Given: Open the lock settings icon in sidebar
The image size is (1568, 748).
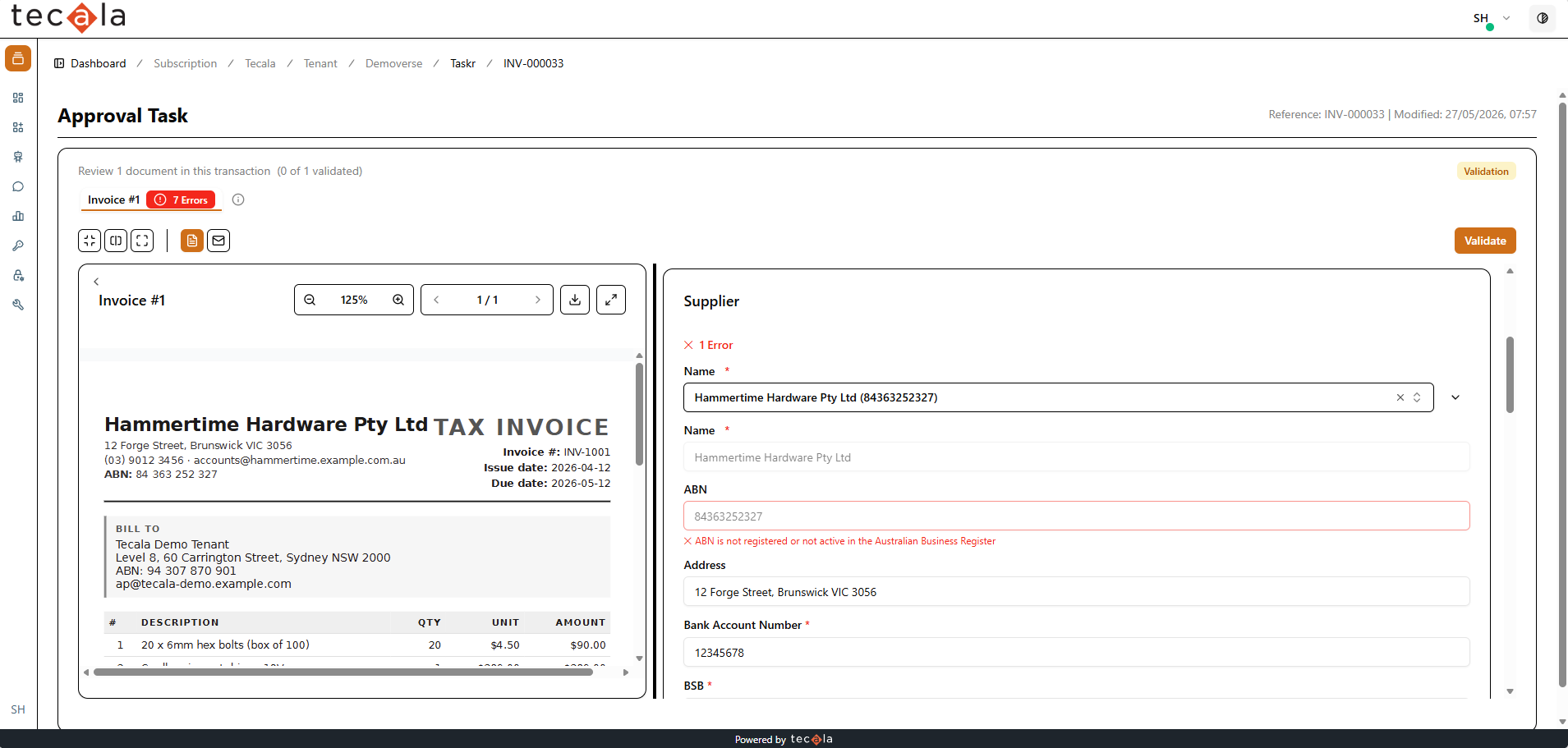Looking at the screenshot, I should [18, 275].
